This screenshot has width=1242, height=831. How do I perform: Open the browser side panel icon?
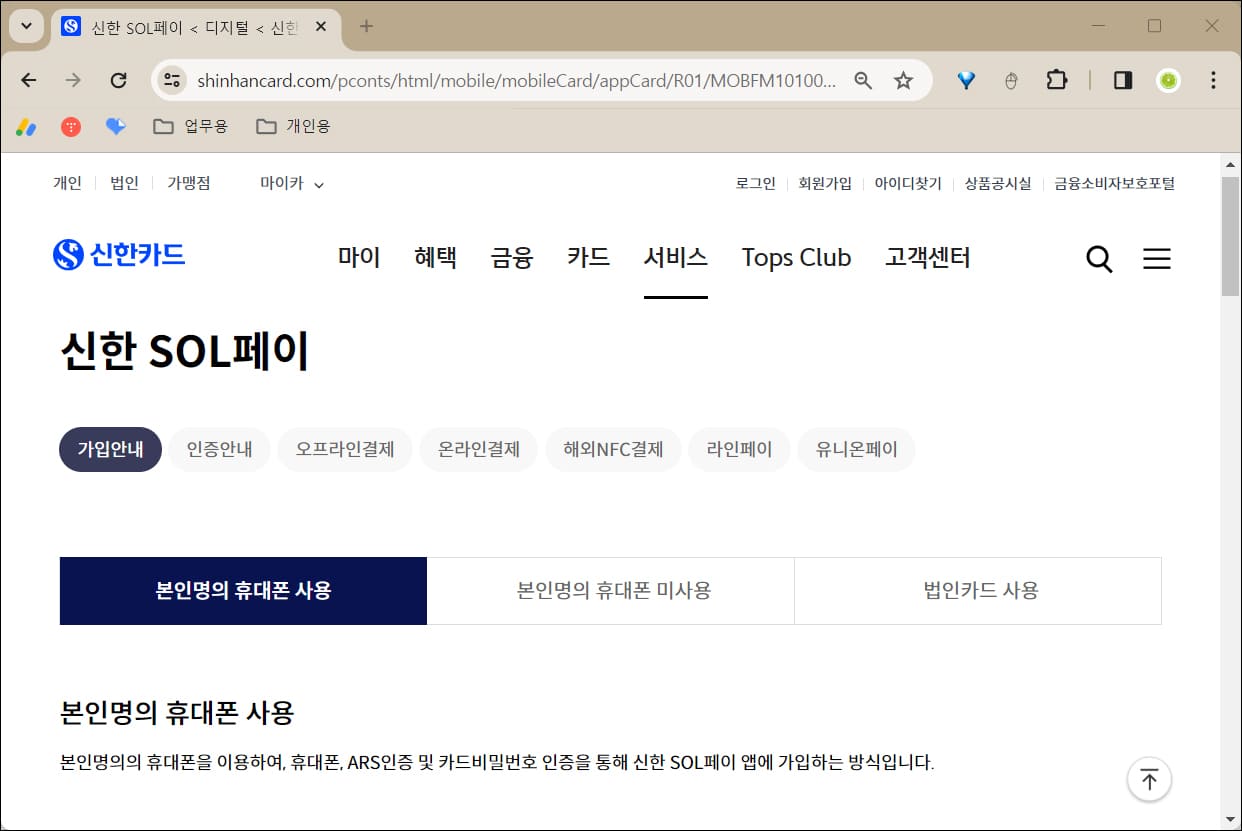[x=1122, y=80]
